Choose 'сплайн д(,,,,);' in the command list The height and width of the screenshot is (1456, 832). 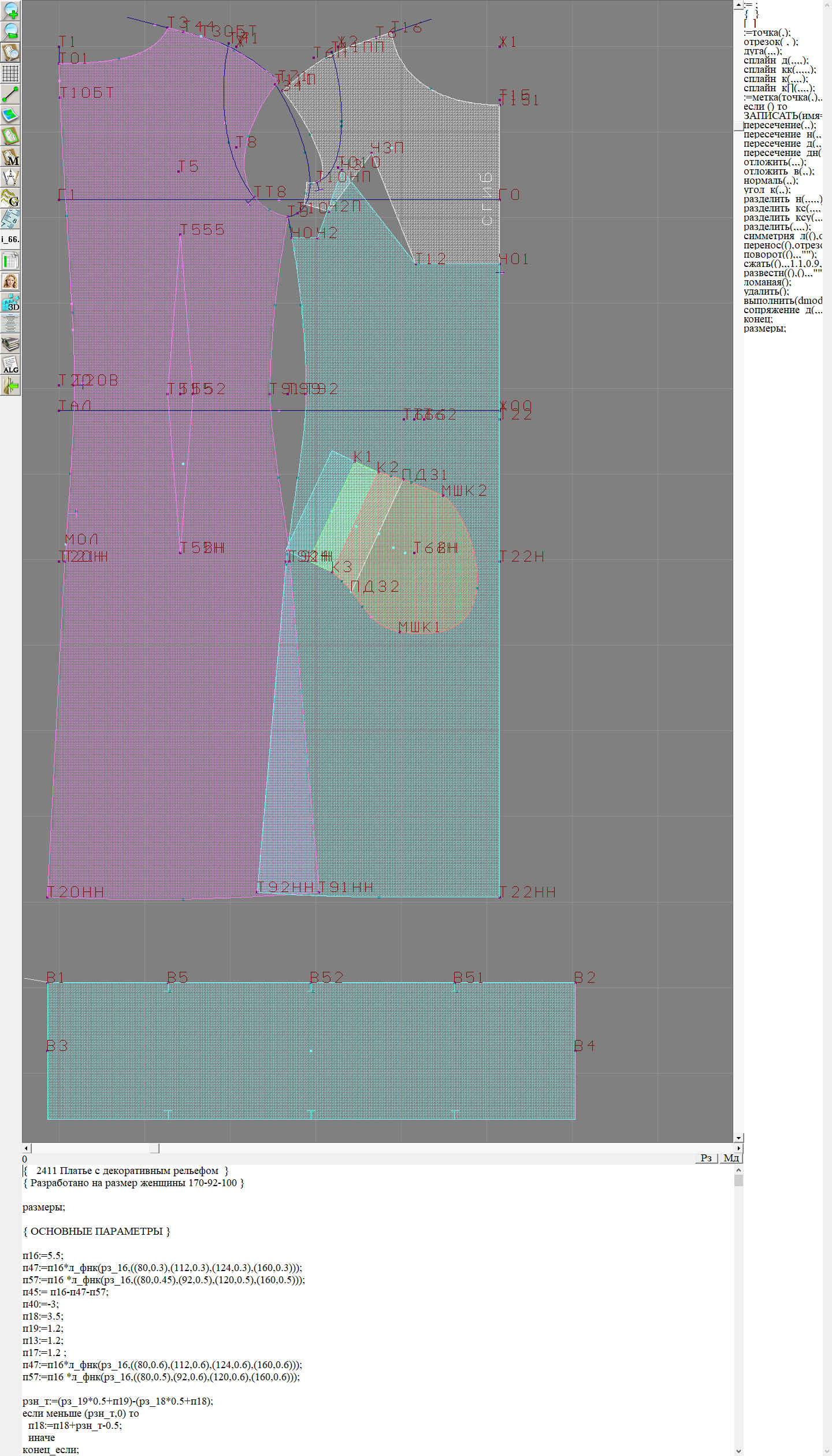775,60
